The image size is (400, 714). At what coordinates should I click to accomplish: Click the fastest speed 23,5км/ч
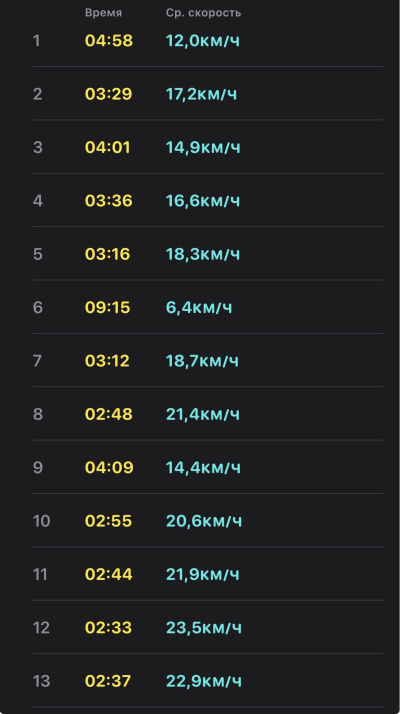(x=204, y=627)
